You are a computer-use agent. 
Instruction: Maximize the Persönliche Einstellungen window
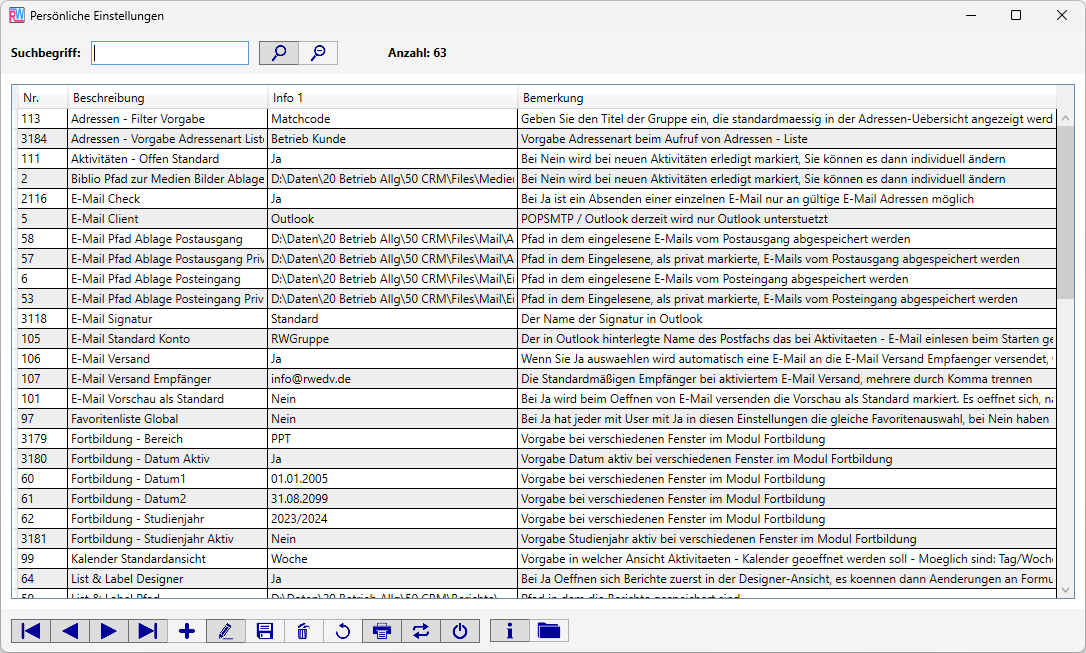coord(1016,15)
